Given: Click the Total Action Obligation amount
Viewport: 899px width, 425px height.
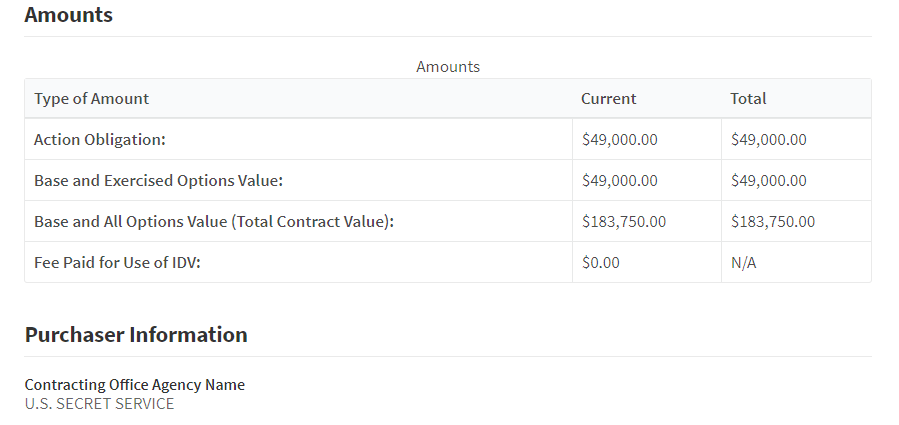Looking at the screenshot, I should (x=768, y=140).
